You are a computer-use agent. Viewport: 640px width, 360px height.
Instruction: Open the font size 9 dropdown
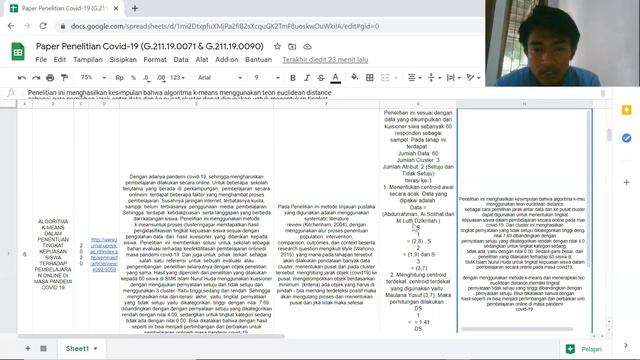pos(267,78)
